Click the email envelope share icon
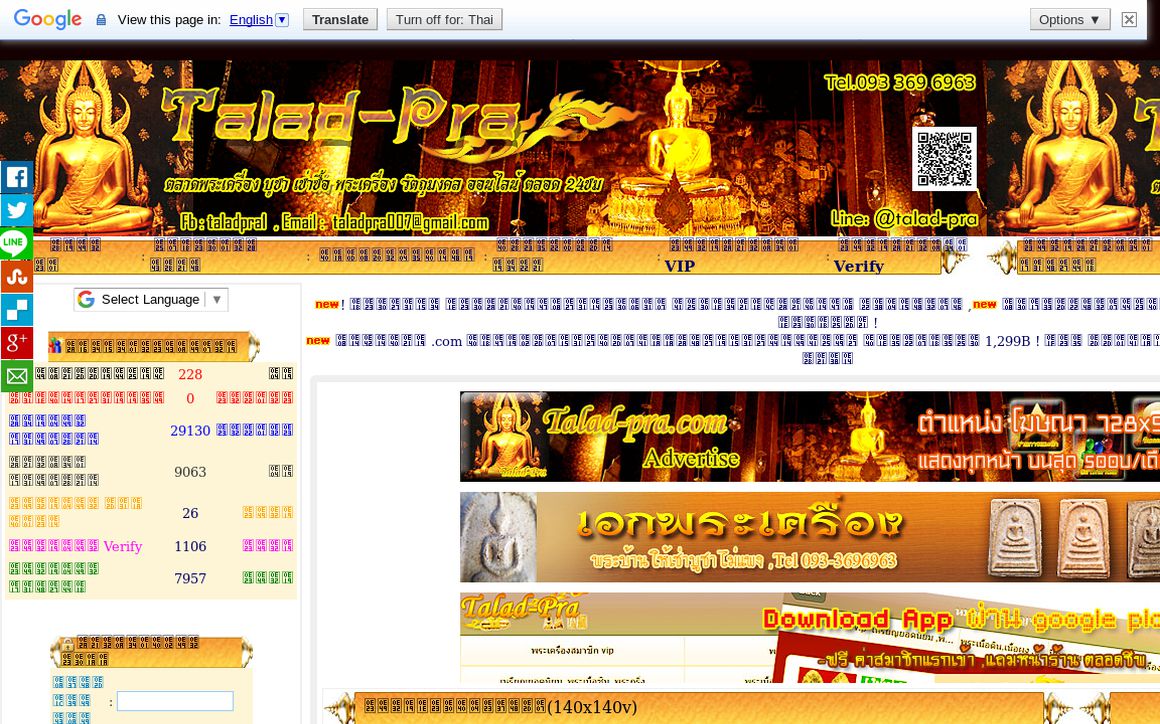 (17, 376)
